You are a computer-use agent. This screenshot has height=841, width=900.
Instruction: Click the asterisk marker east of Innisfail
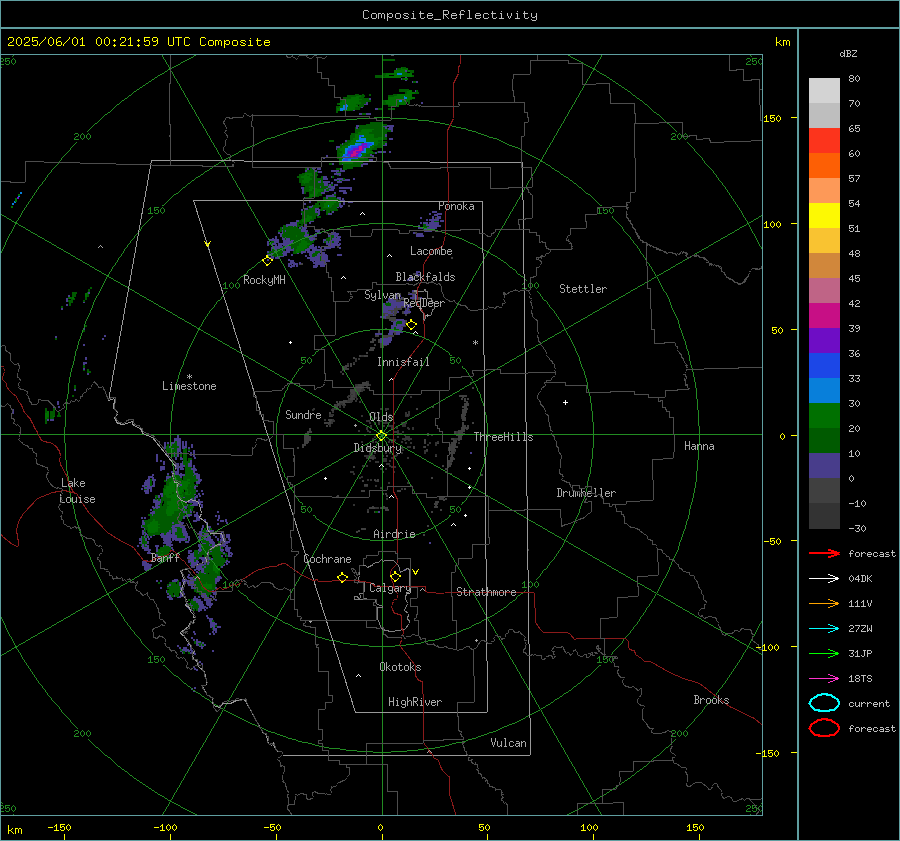[475, 343]
